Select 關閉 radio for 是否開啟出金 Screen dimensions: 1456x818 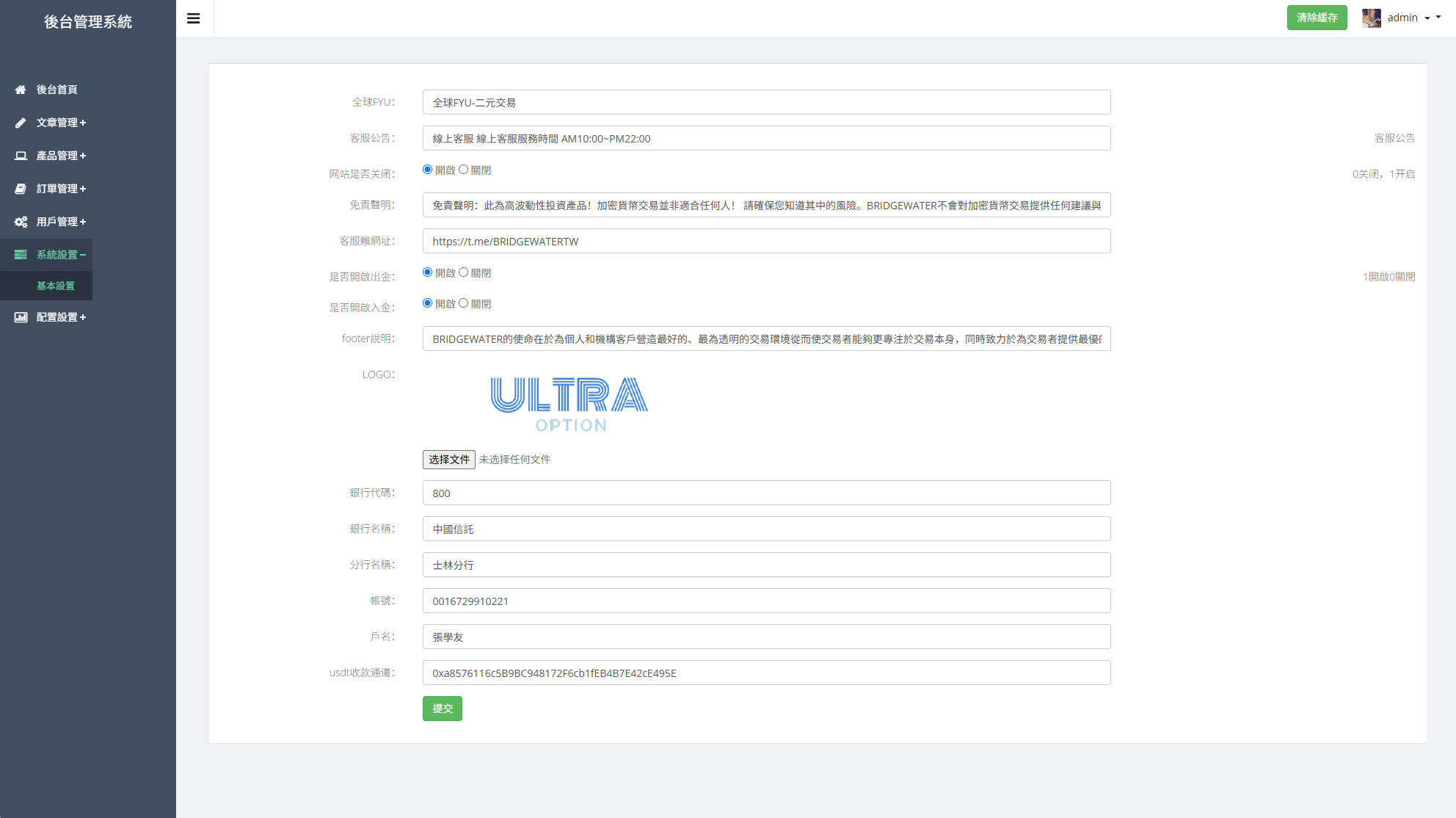tap(463, 272)
